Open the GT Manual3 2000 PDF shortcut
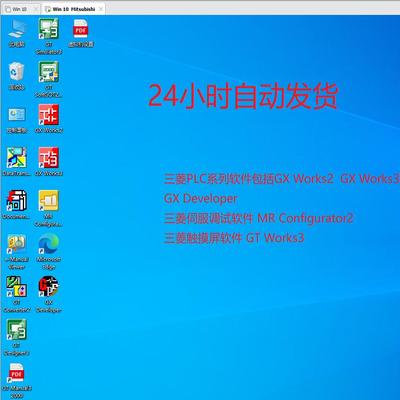Viewport: 400px width, 400px height. 17,381
